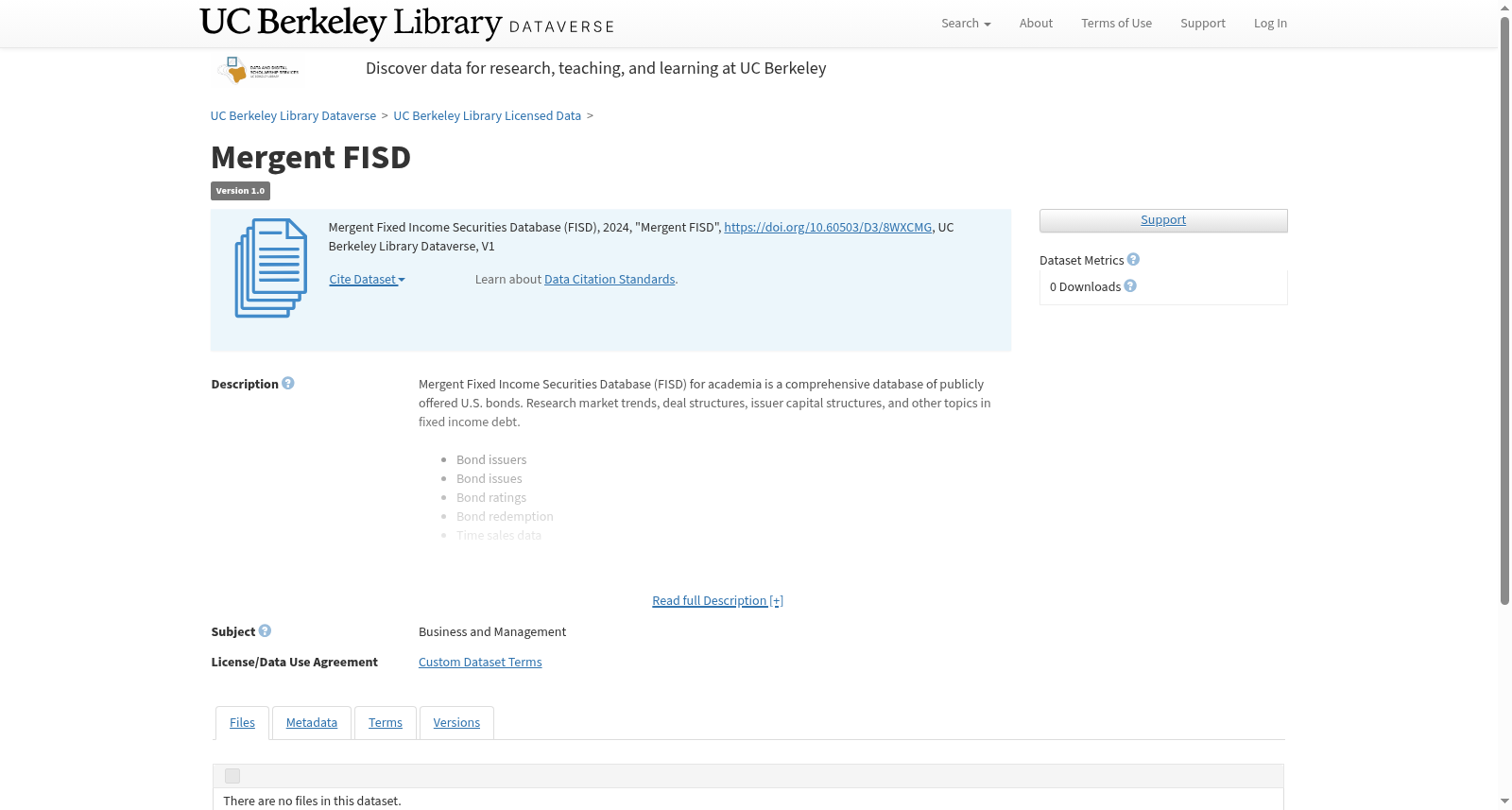Show help for Dataset Metrics
The image size is (1512, 810).
tap(1133, 260)
